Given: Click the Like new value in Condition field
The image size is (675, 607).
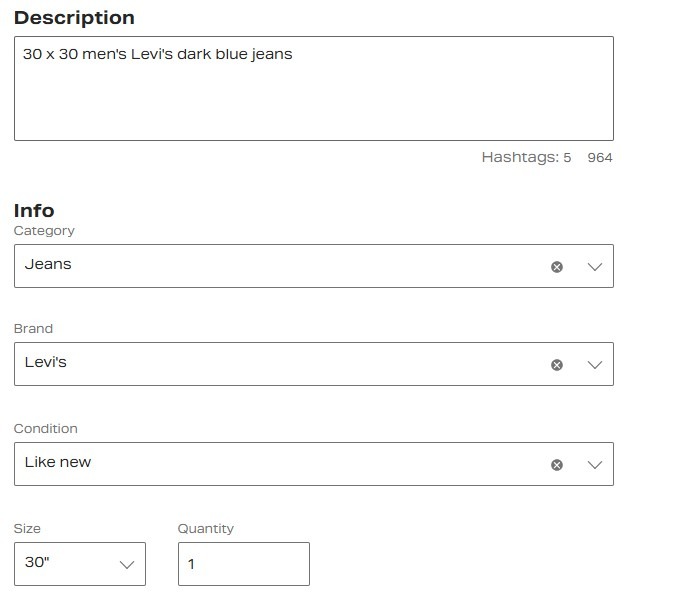Looking at the screenshot, I should [58, 462].
